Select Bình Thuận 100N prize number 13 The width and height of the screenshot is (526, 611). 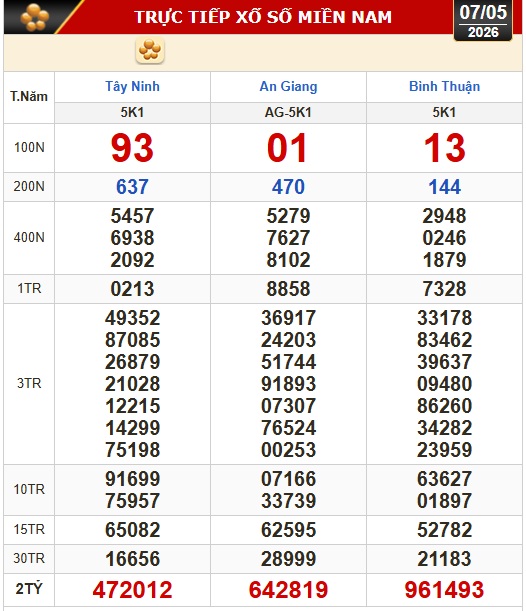pyautogui.click(x=445, y=148)
